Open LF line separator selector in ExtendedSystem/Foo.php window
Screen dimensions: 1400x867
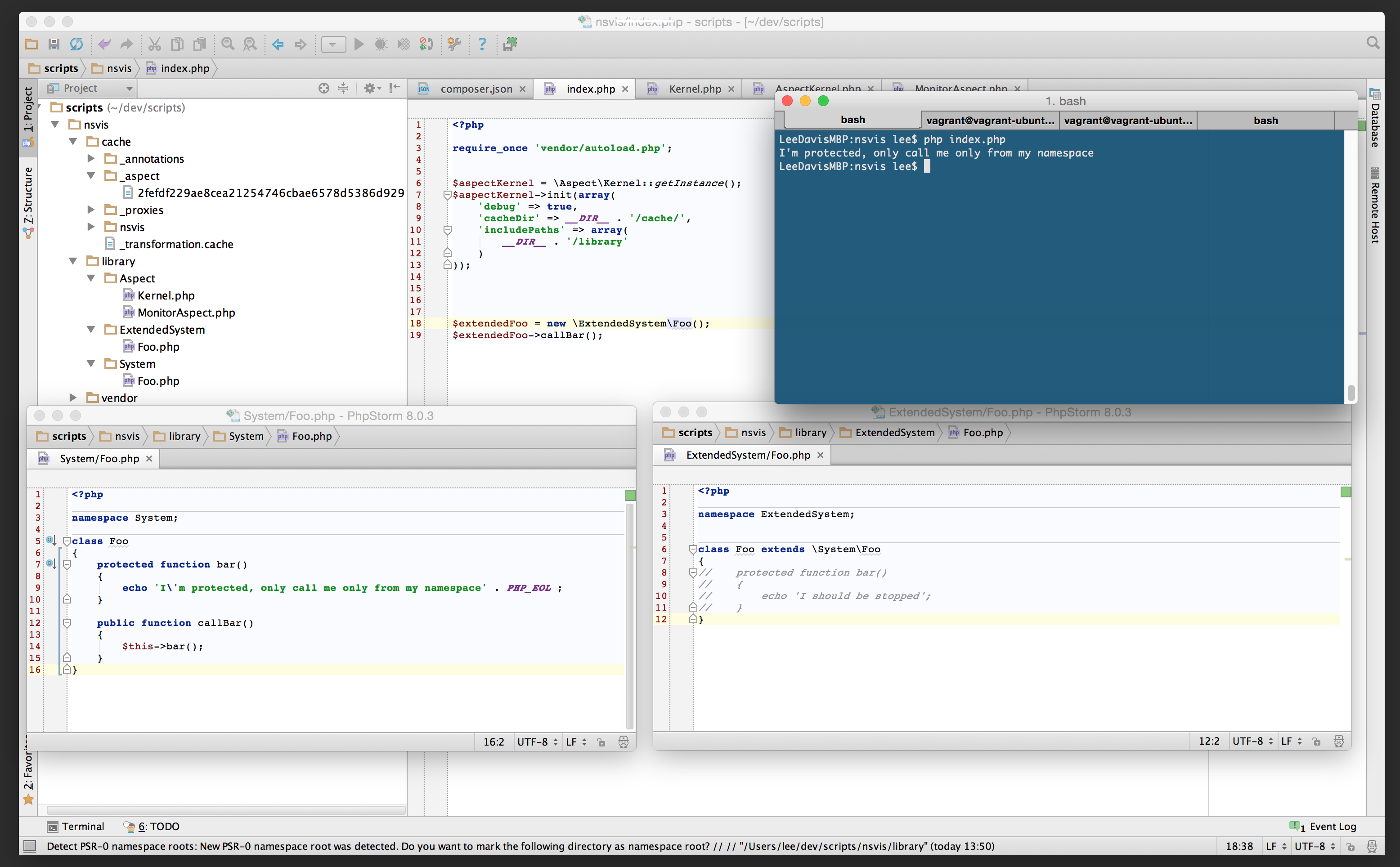(1292, 741)
